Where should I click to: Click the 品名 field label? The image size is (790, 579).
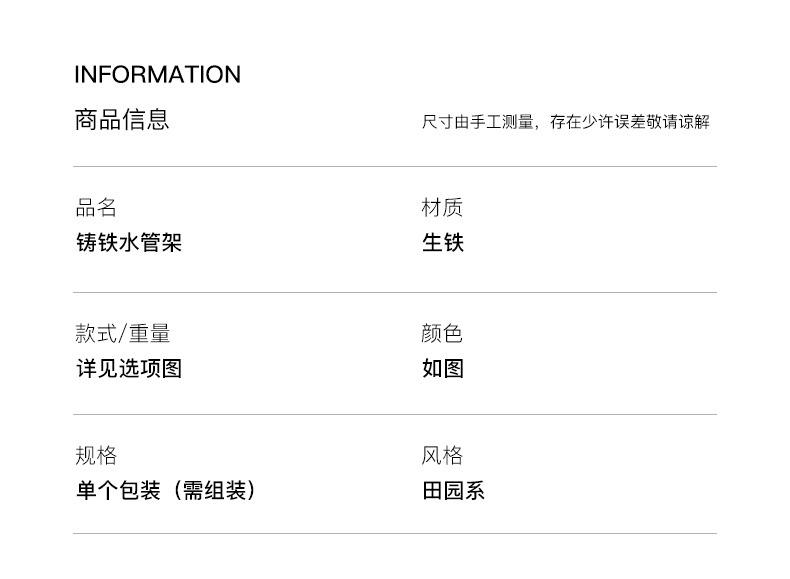pyautogui.click(x=96, y=208)
